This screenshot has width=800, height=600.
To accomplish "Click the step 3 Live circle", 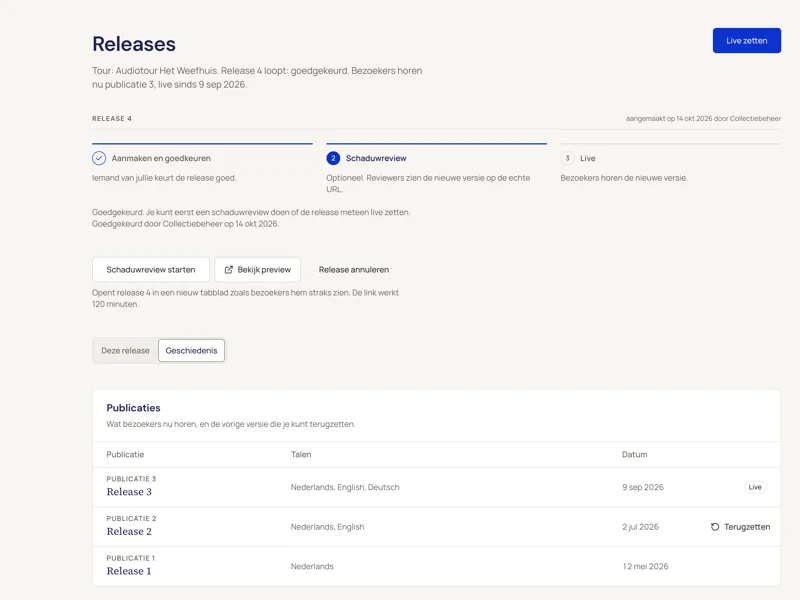I will point(567,158).
